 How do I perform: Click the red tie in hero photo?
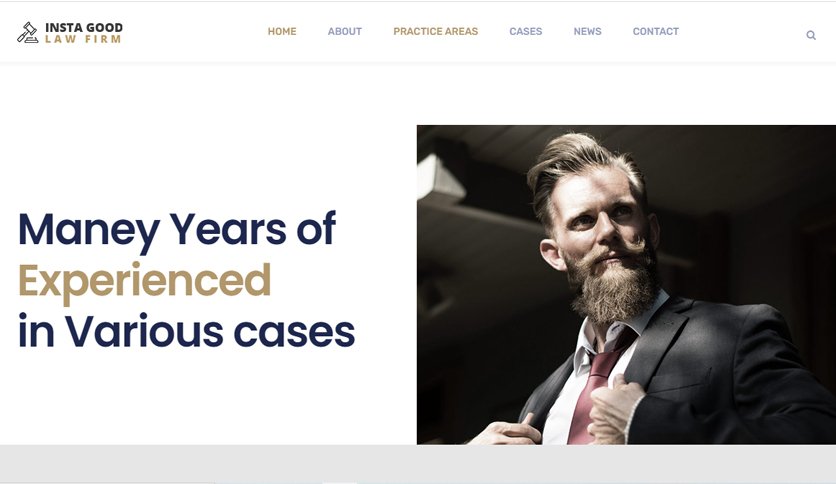point(597,384)
